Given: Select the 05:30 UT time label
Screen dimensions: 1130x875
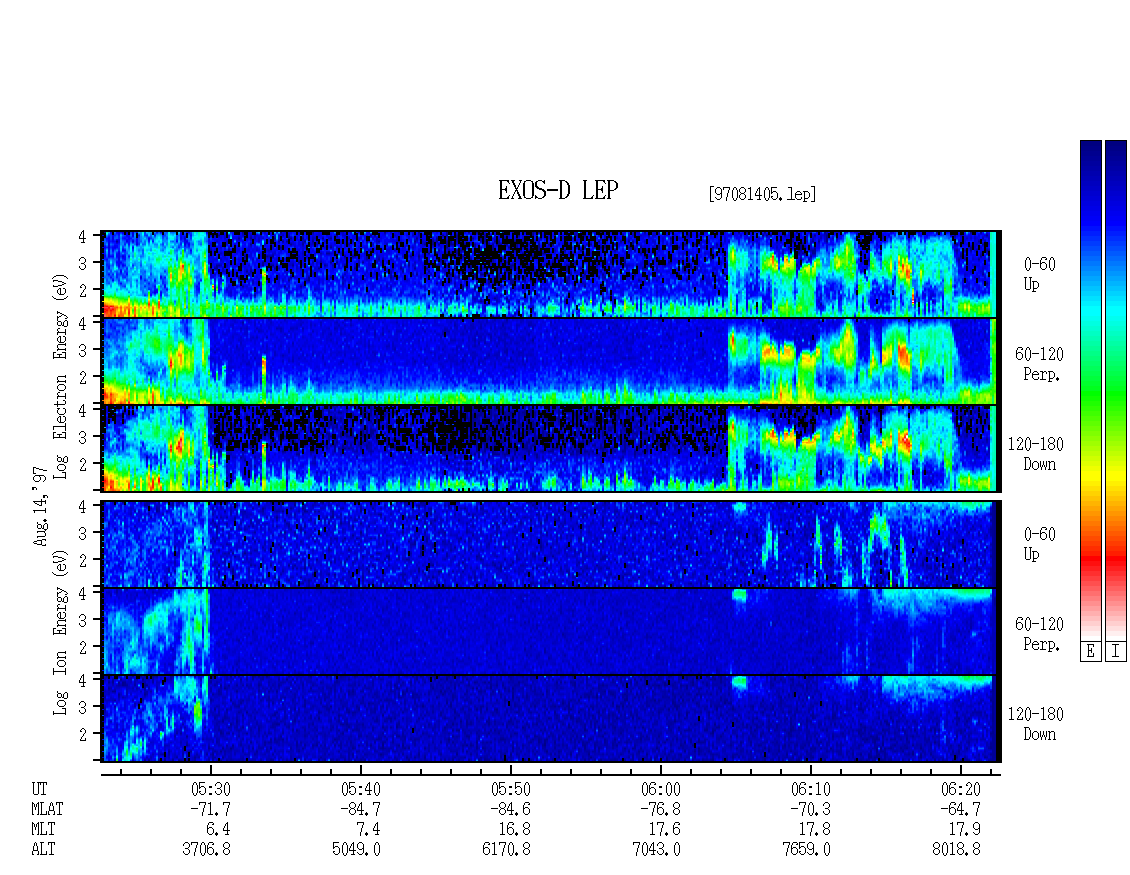Looking at the screenshot, I should (210, 789).
